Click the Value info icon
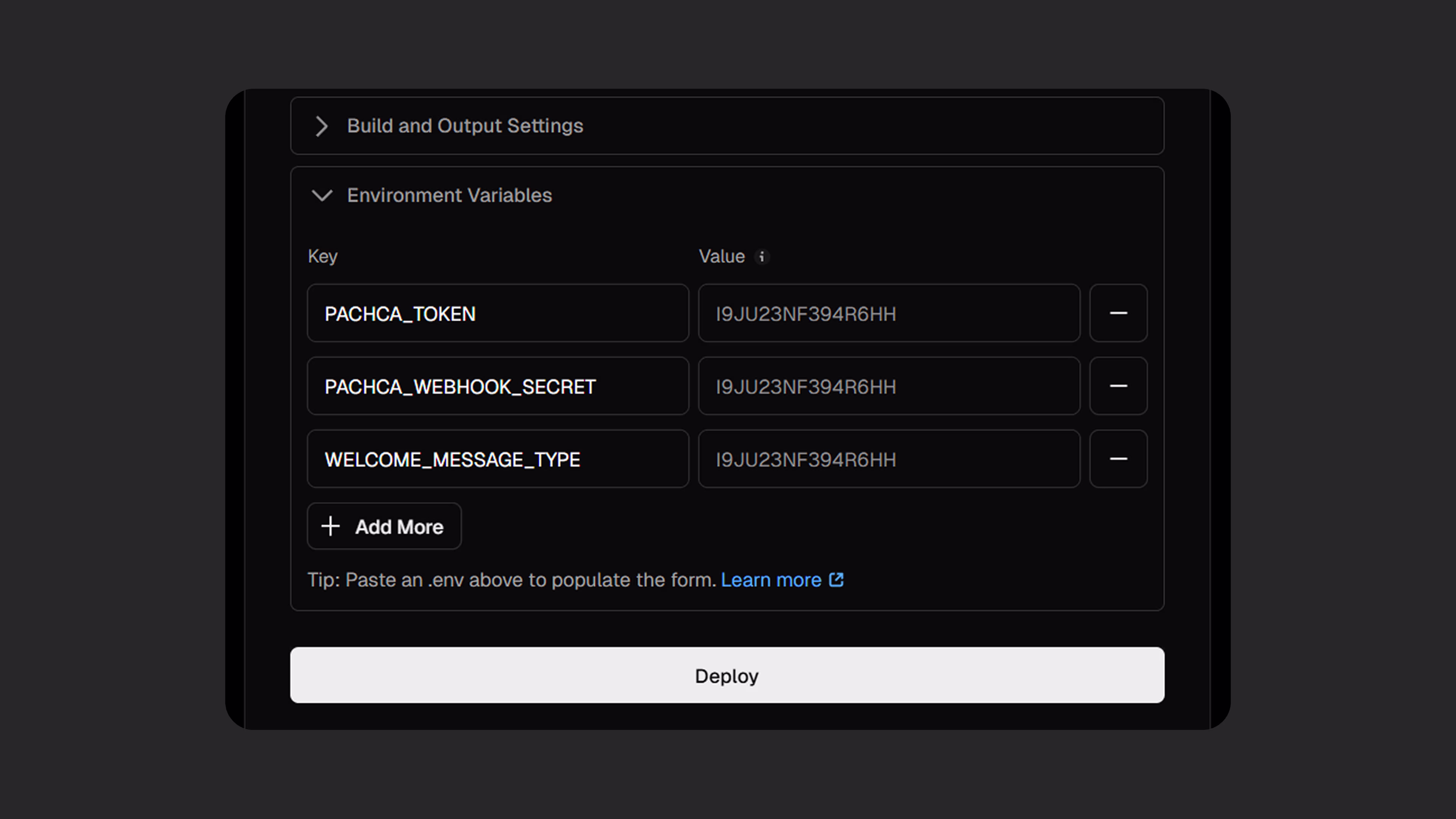This screenshot has width=1456, height=819. 761,257
